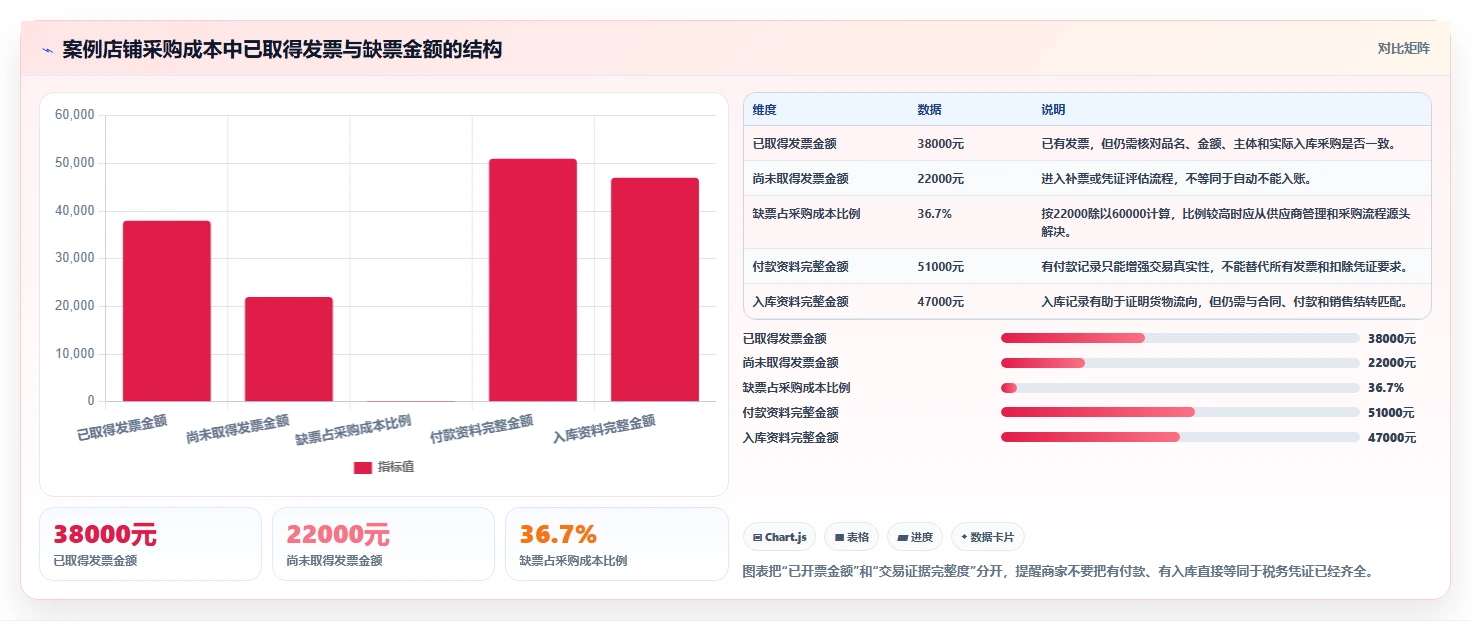Click the 对比矩阵 label in the header
1471x621 pixels.
(1403, 48)
